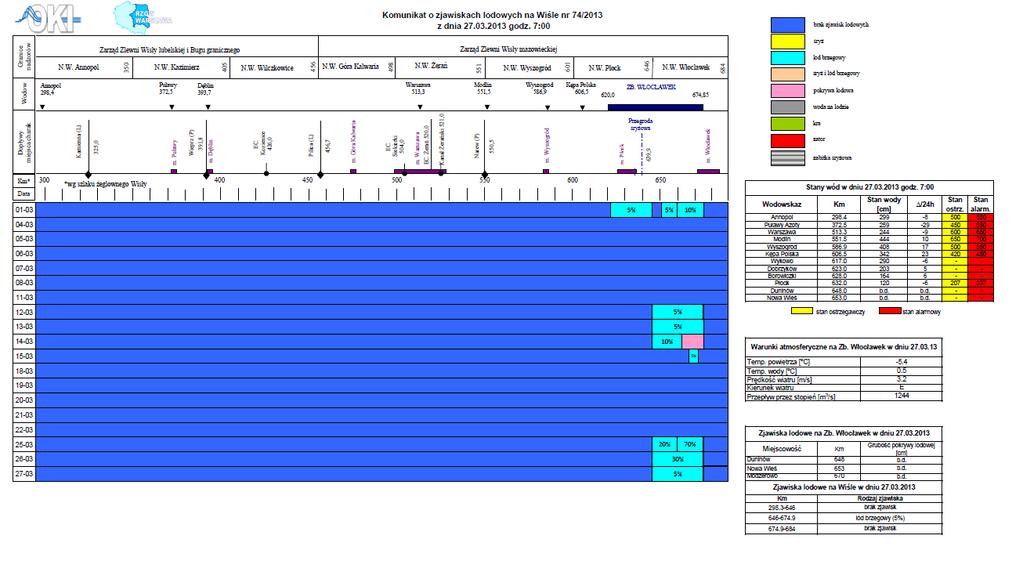Click the OKI logo
1023x568 pixels.
coord(47,20)
